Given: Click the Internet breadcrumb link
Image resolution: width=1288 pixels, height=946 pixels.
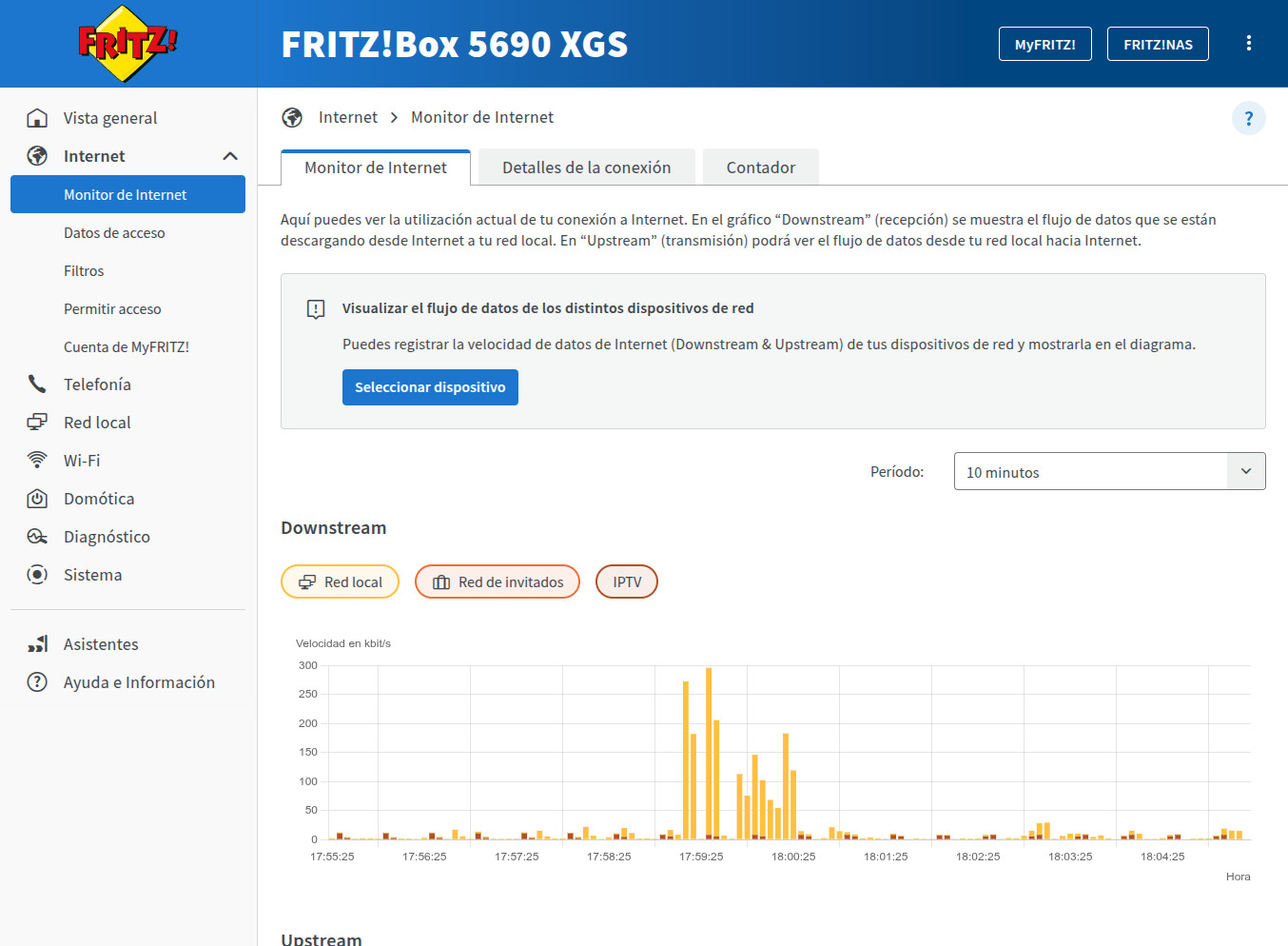Looking at the screenshot, I should [x=348, y=117].
